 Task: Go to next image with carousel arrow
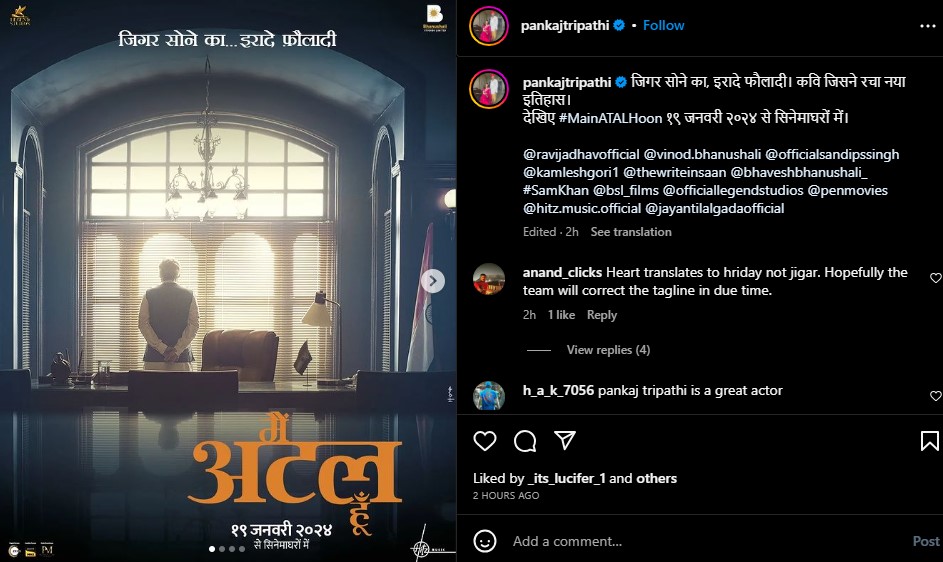click(x=432, y=281)
